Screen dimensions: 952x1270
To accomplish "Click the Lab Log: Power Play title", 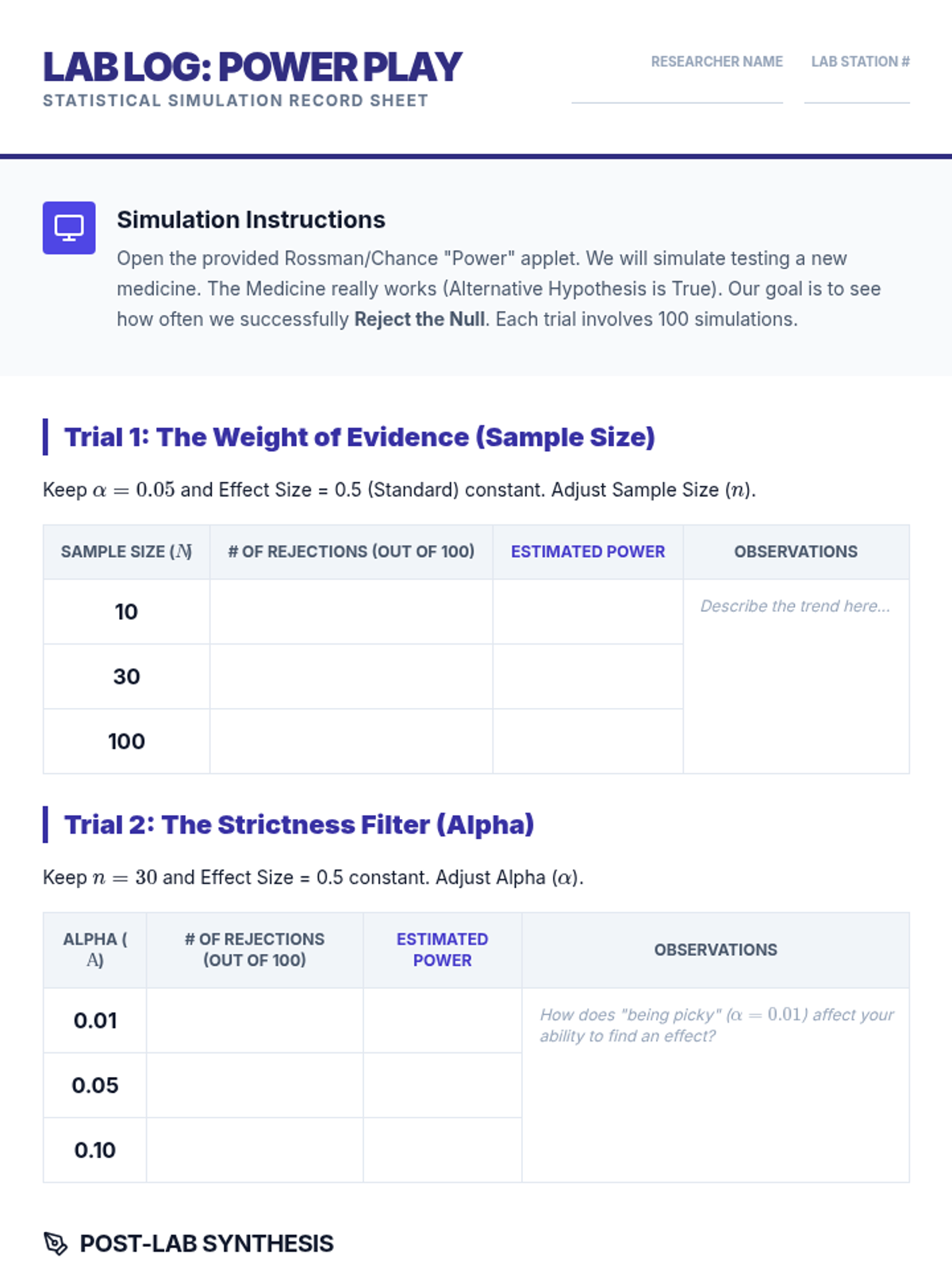I will [252, 67].
